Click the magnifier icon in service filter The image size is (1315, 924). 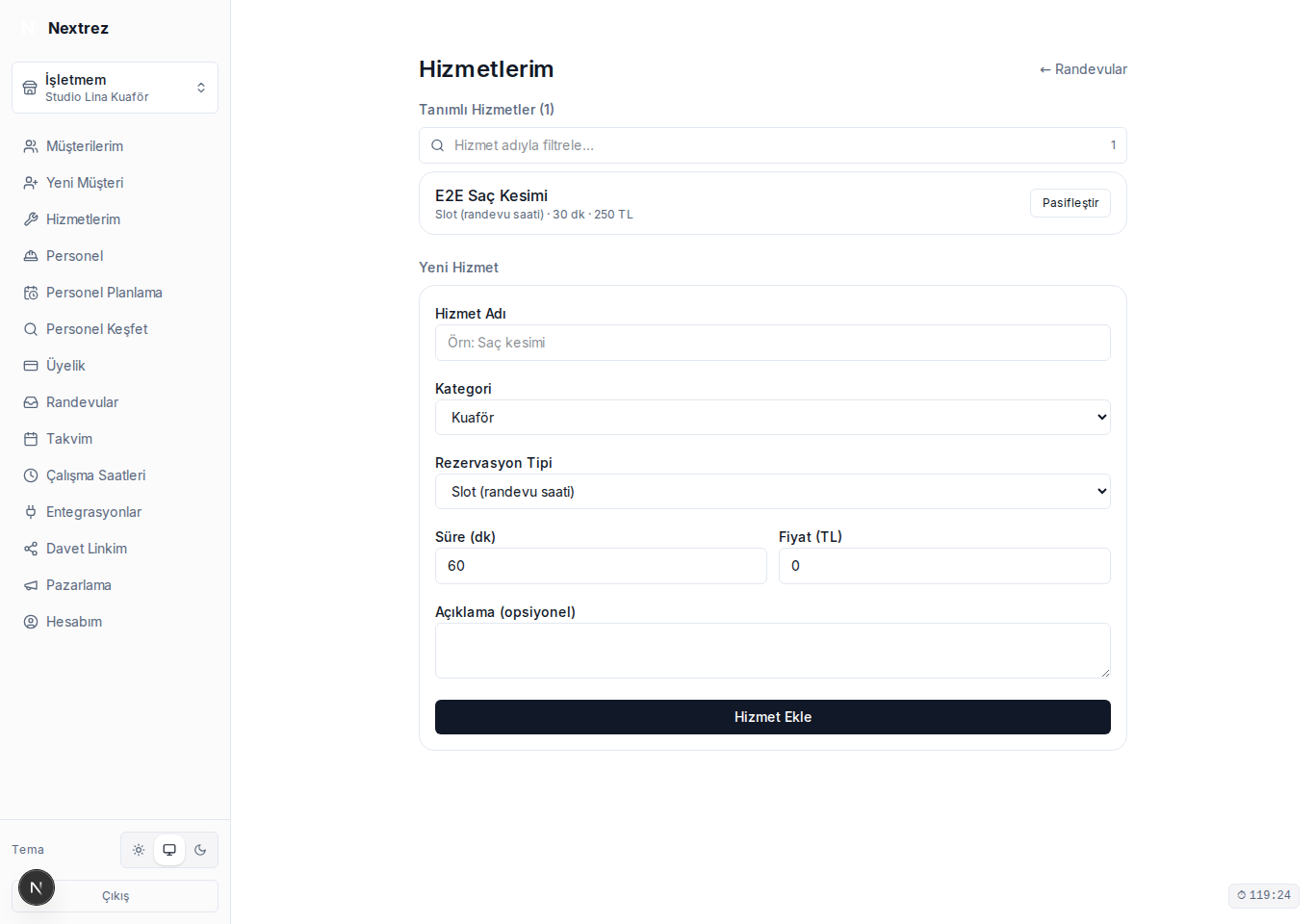point(437,145)
